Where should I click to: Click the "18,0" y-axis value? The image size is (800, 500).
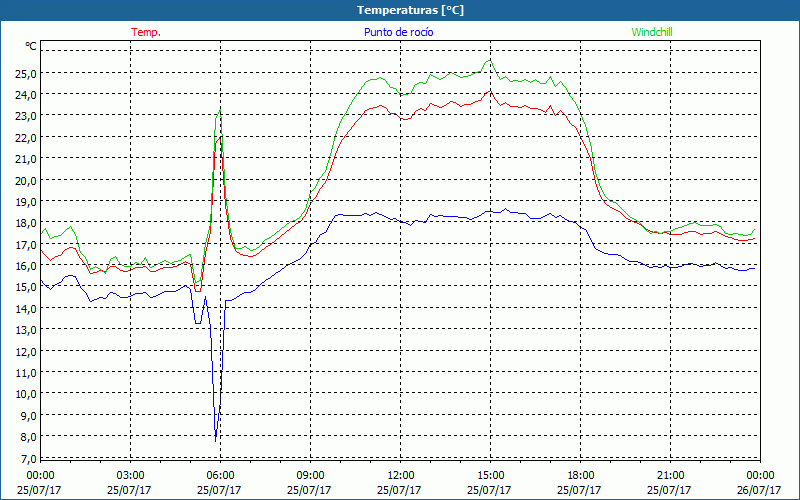click(26, 223)
